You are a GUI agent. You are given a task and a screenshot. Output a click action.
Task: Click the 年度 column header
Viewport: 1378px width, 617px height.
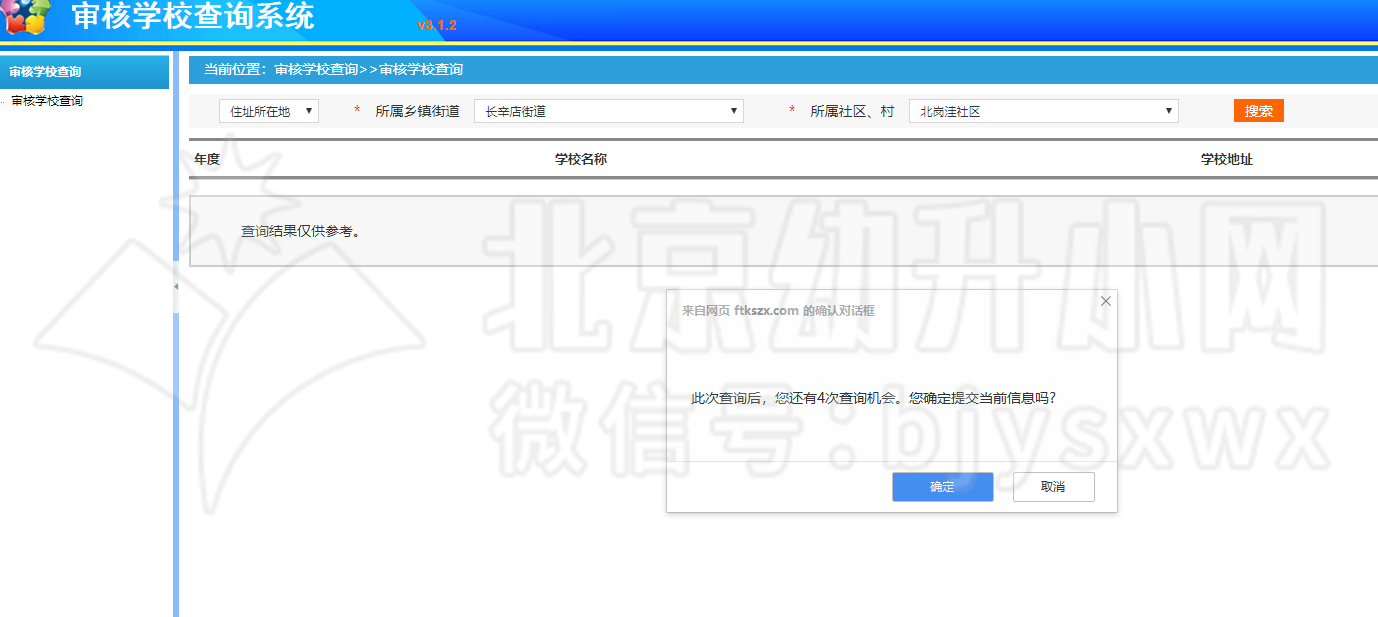207,160
